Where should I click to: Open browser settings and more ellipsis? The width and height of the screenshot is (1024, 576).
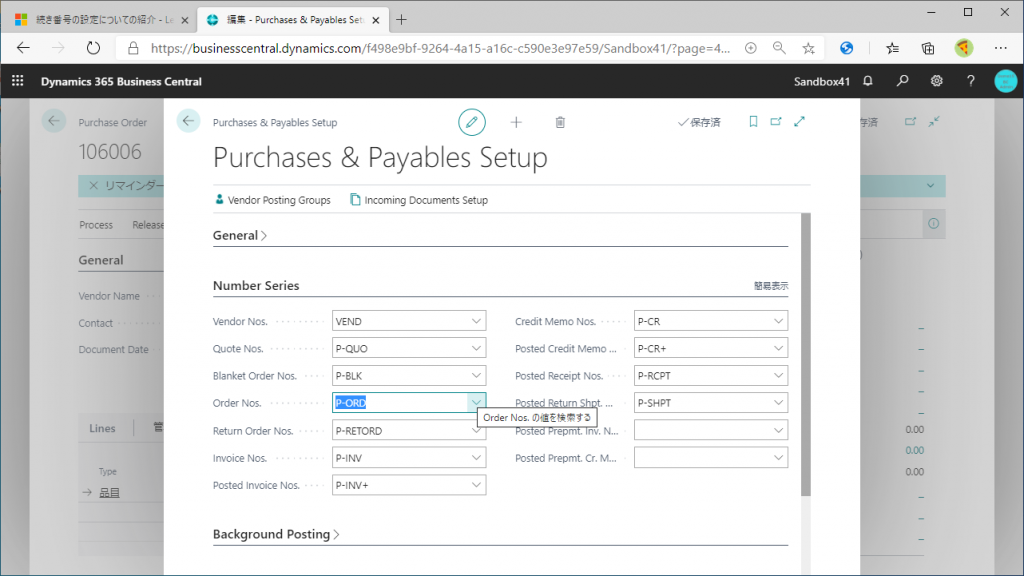1000,48
